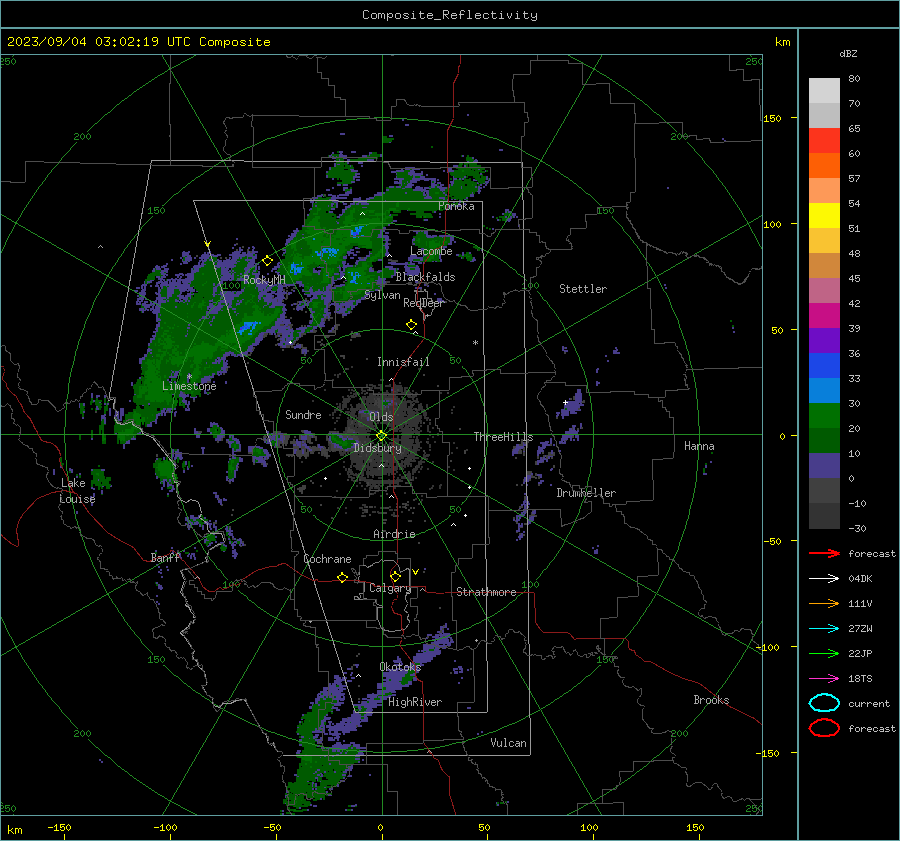Click the yellow 51–54 dBZ swatch
The height and width of the screenshot is (841, 900).
pos(824,215)
